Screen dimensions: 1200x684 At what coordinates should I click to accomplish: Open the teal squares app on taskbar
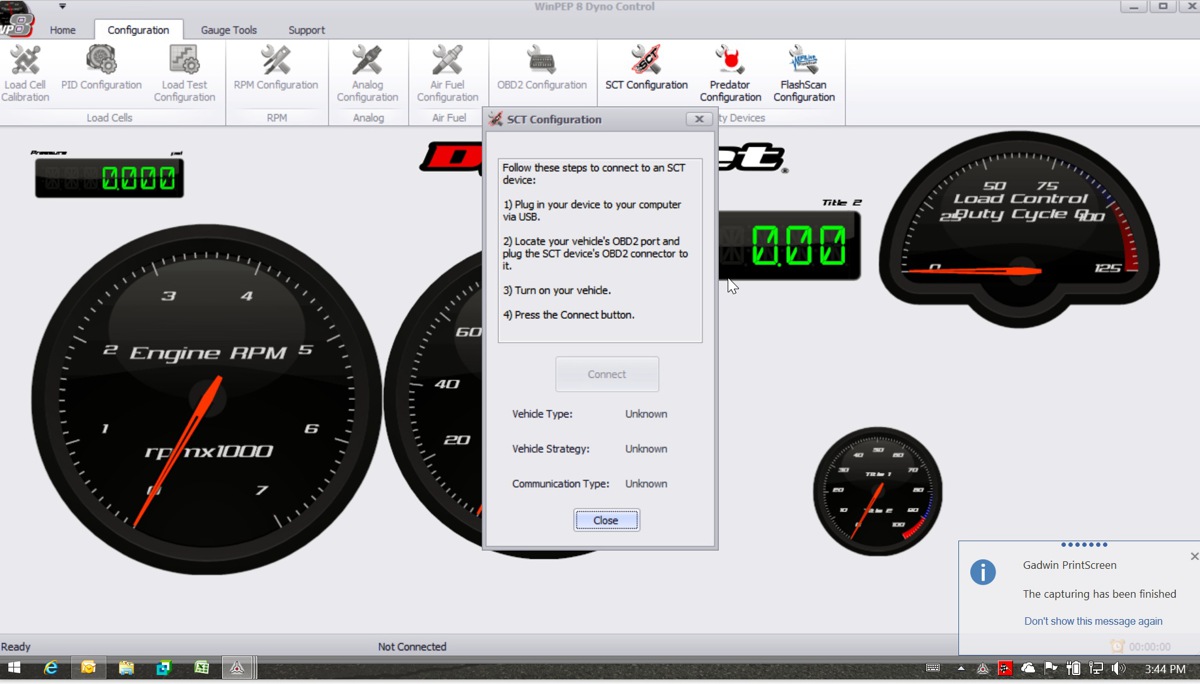click(163, 668)
